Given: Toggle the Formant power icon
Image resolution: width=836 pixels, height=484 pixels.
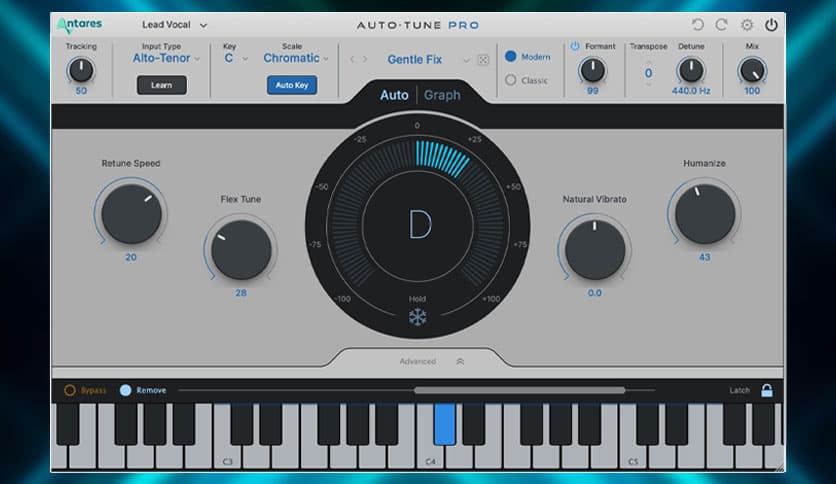Looking at the screenshot, I should click(x=575, y=46).
